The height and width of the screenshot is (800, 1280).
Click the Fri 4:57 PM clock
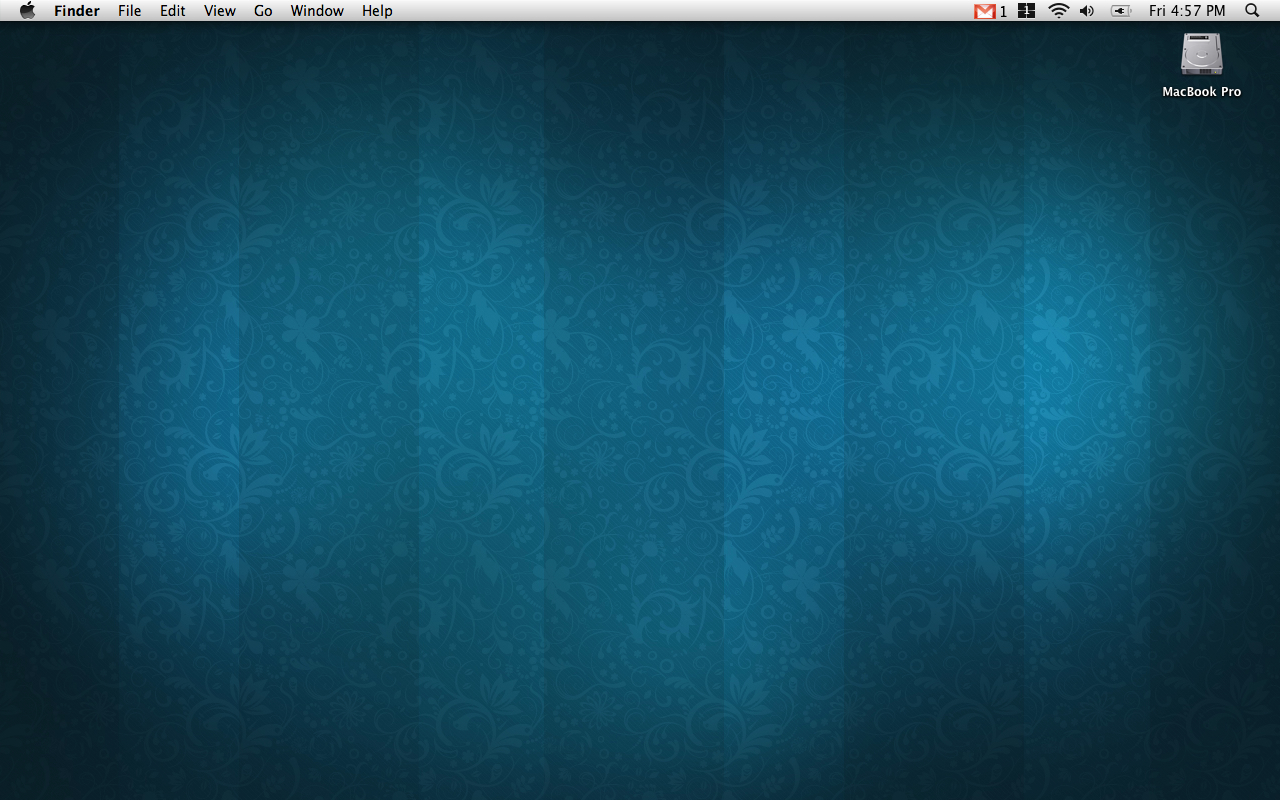pos(1187,11)
